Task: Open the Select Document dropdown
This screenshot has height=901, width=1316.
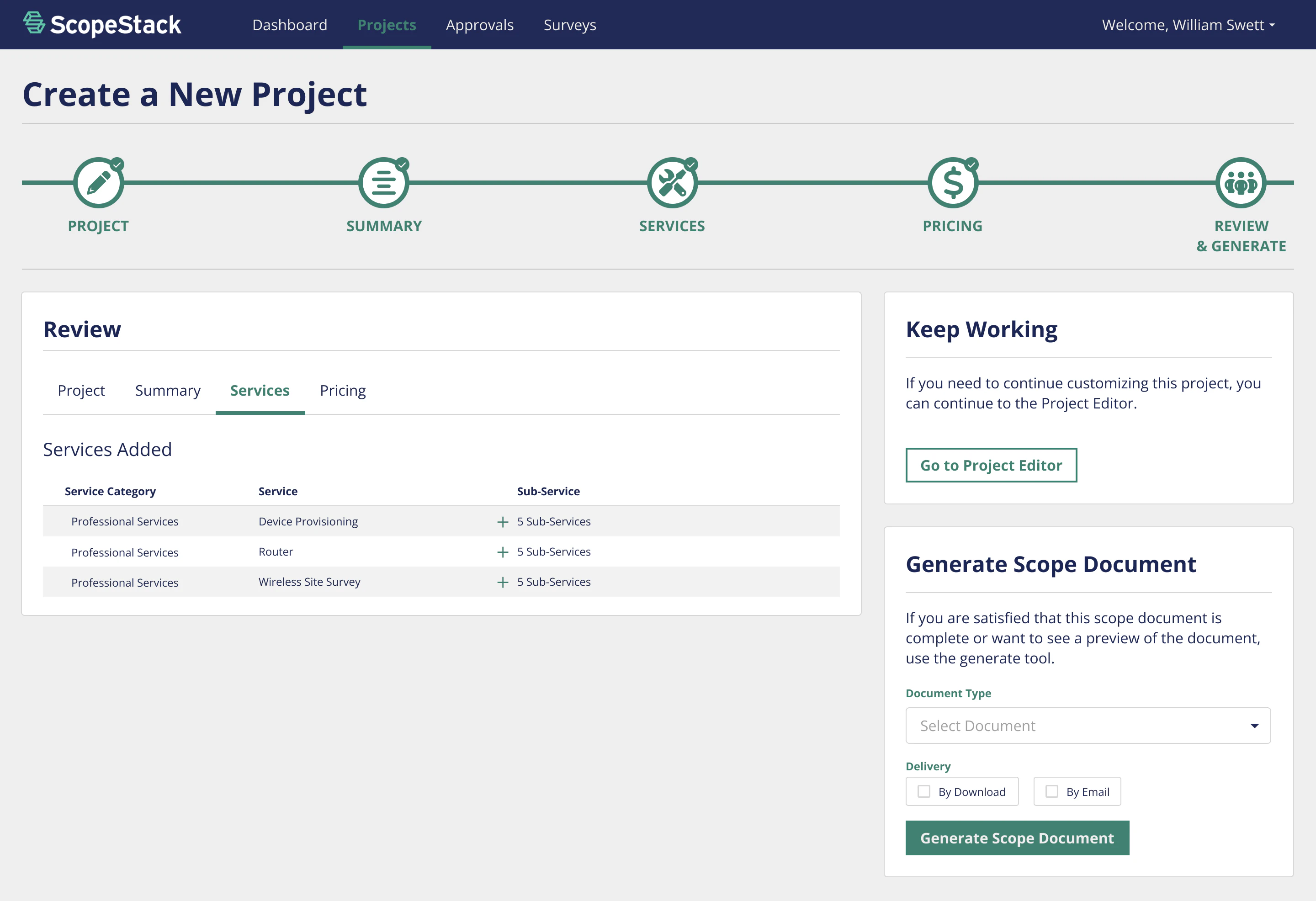Action: coord(1088,726)
